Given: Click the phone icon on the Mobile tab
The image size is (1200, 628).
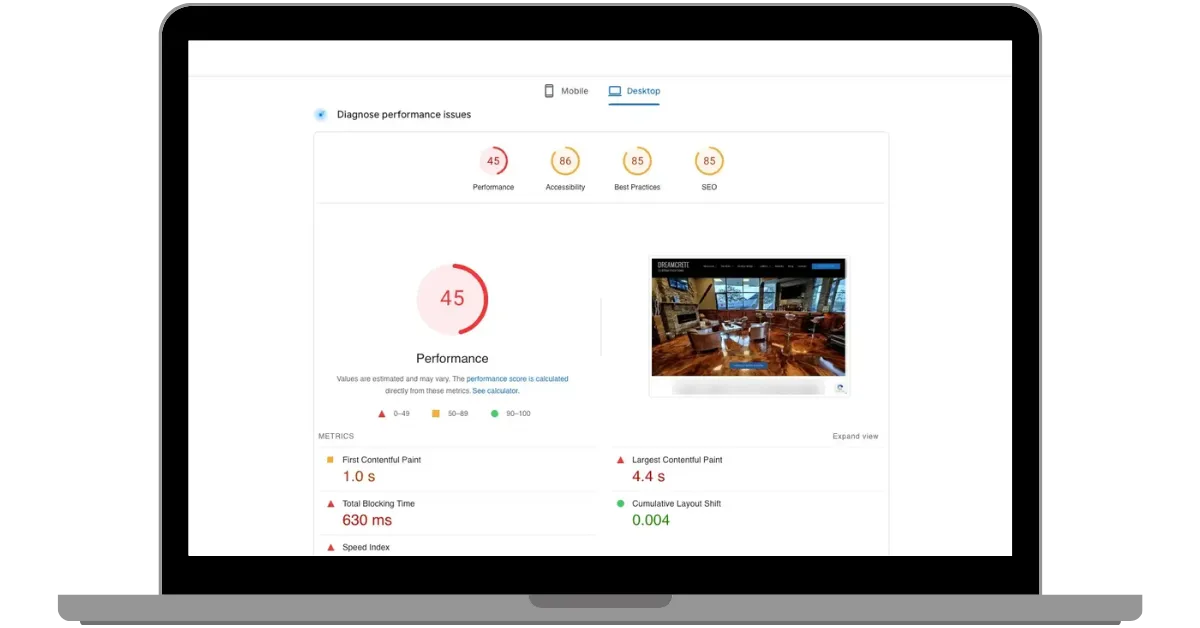Looking at the screenshot, I should pos(549,91).
